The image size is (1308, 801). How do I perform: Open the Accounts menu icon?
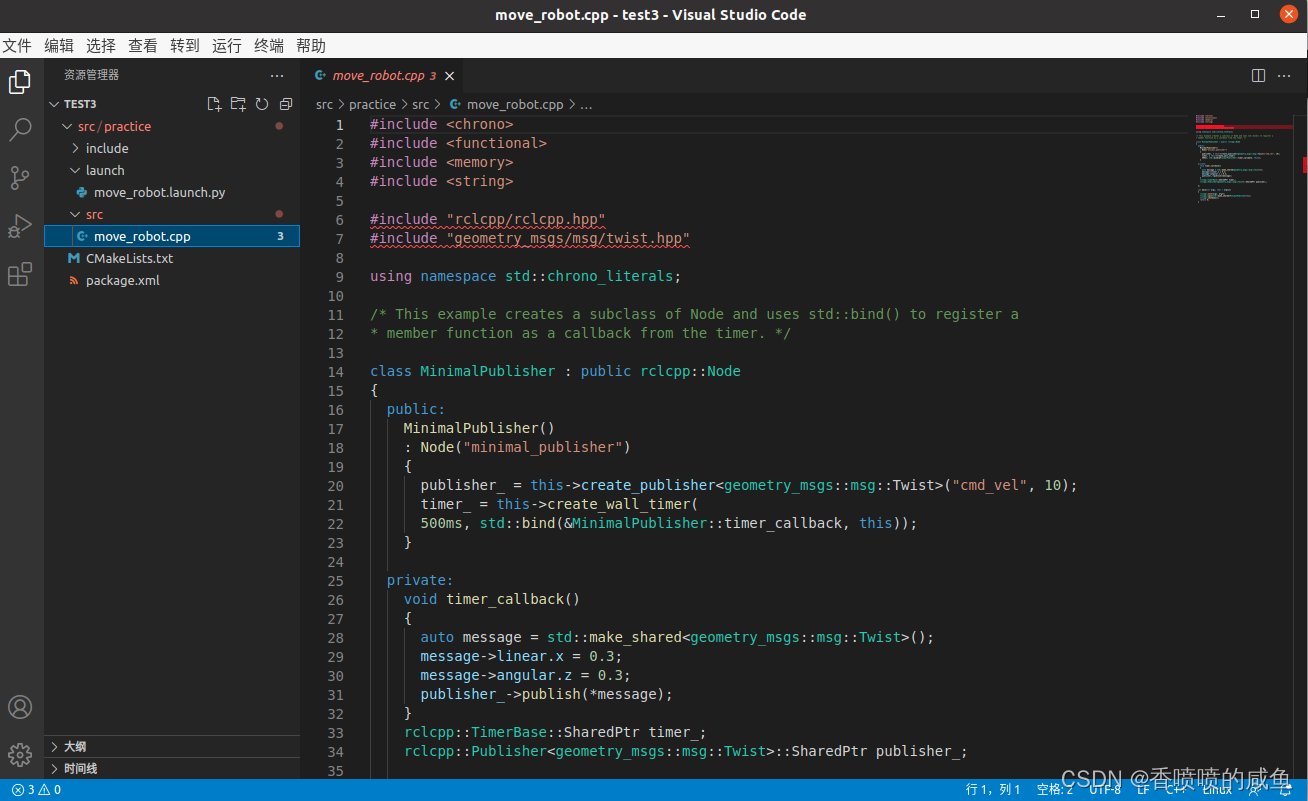[x=20, y=707]
